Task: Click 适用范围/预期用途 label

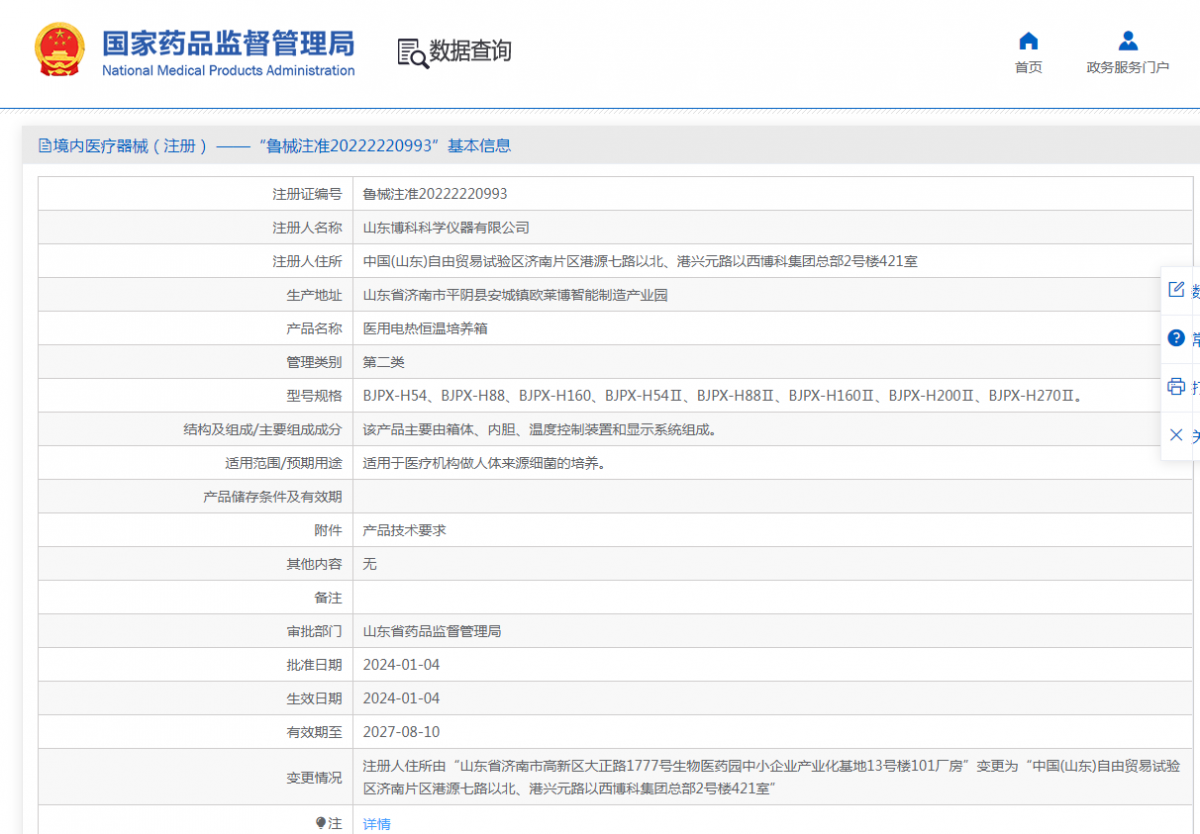Action: (283, 463)
